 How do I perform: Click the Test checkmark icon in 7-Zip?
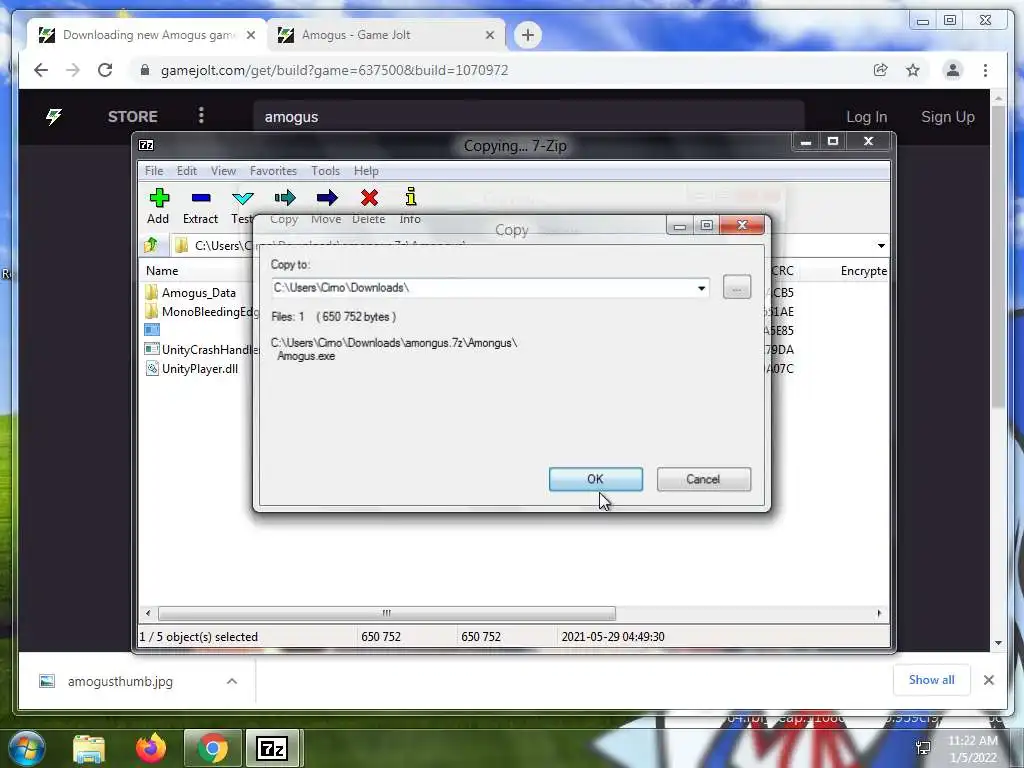pos(242,198)
